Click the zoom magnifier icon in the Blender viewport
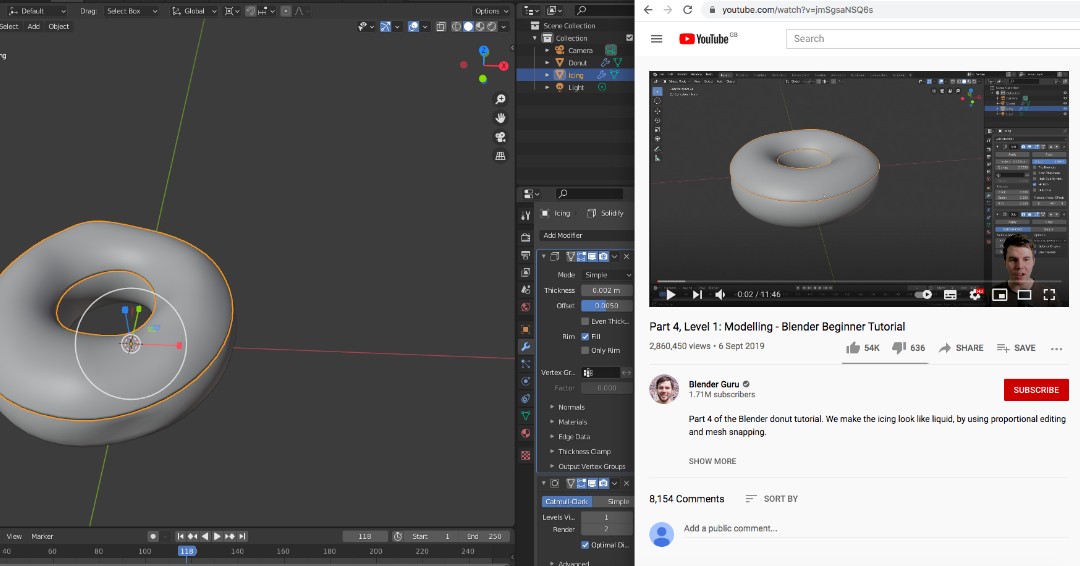 tap(501, 100)
